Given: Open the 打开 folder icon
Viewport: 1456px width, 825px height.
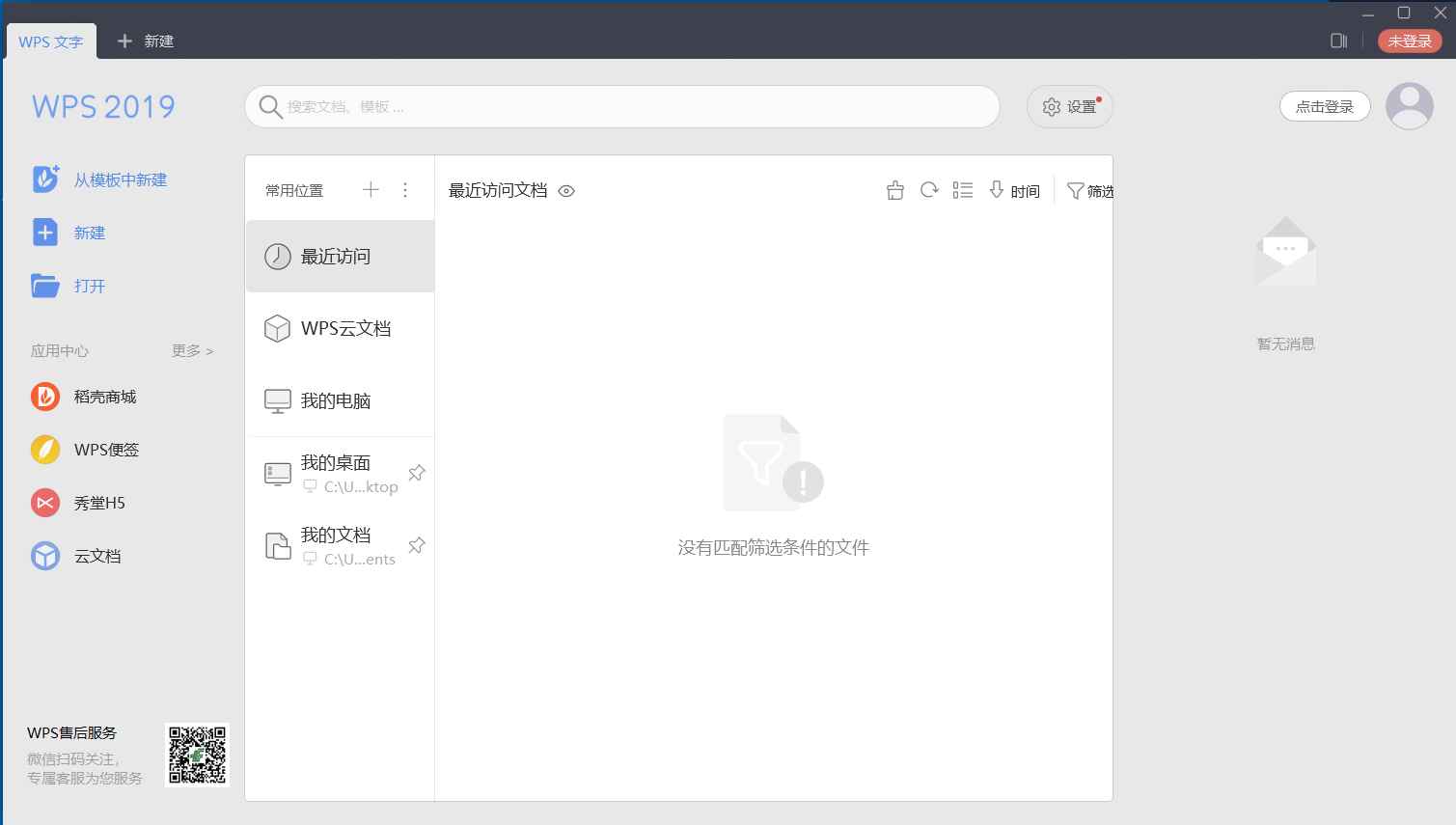Looking at the screenshot, I should pyautogui.click(x=45, y=286).
